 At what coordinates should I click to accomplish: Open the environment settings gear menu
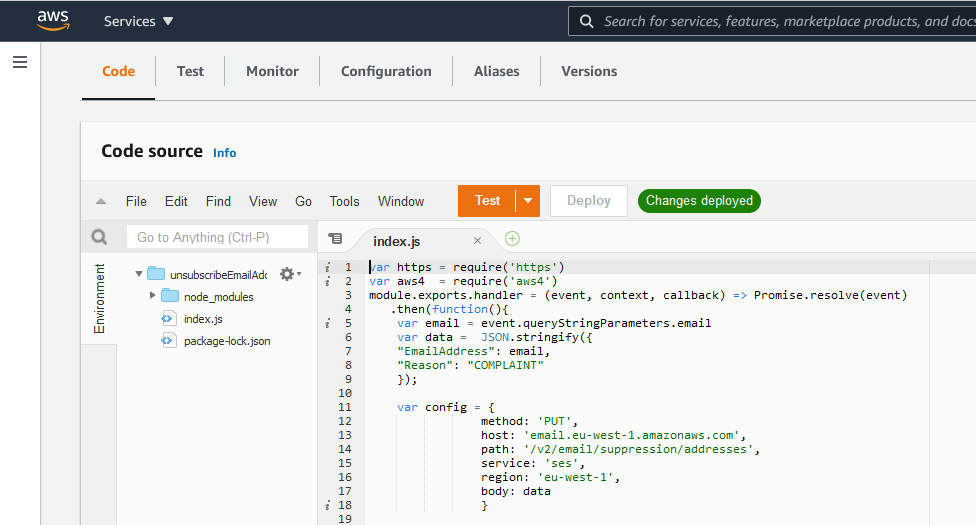290,274
